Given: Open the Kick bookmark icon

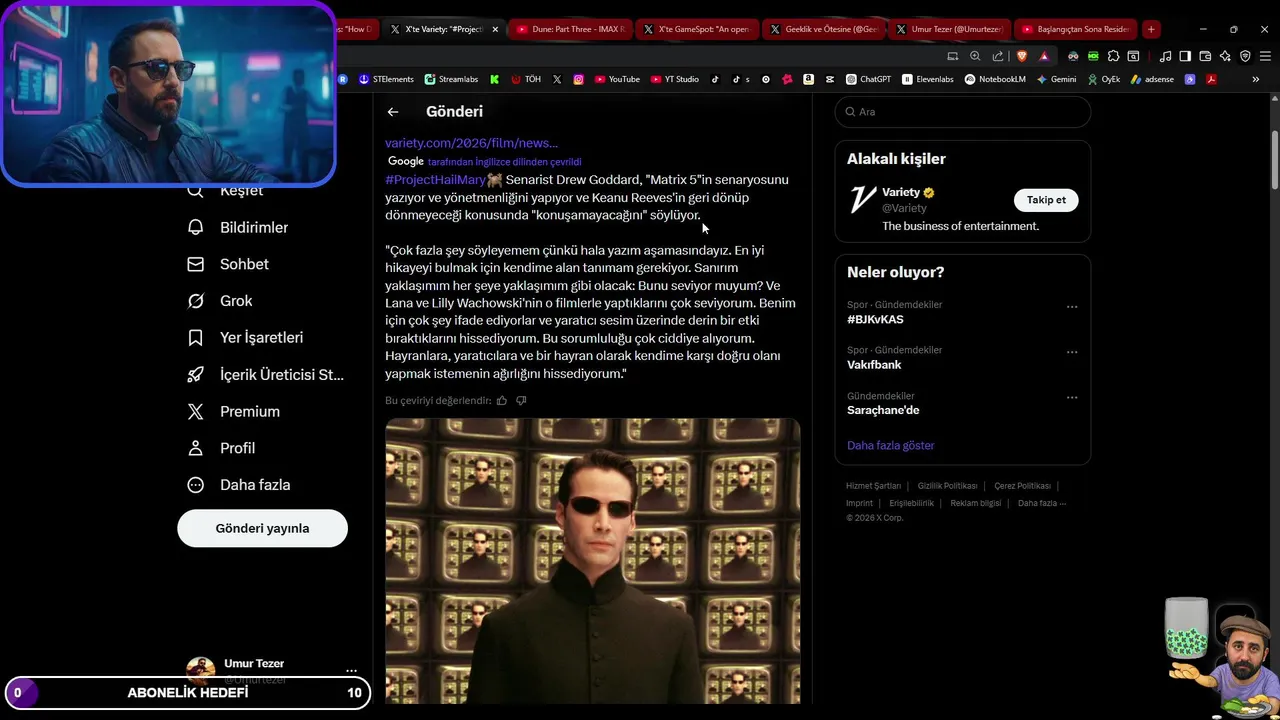Looking at the screenshot, I should pos(494,79).
